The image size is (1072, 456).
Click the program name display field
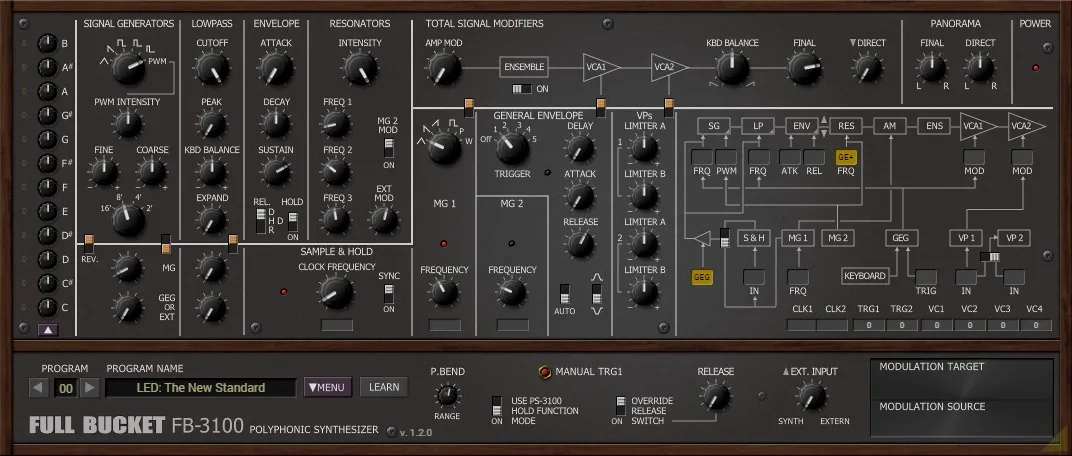[200, 388]
